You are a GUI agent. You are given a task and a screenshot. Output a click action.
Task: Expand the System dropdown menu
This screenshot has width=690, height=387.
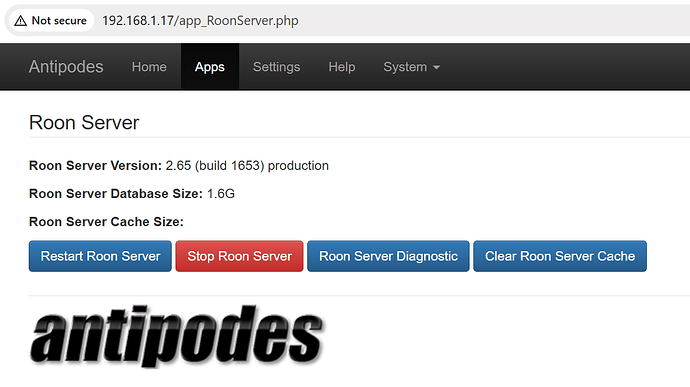(411, 67)
